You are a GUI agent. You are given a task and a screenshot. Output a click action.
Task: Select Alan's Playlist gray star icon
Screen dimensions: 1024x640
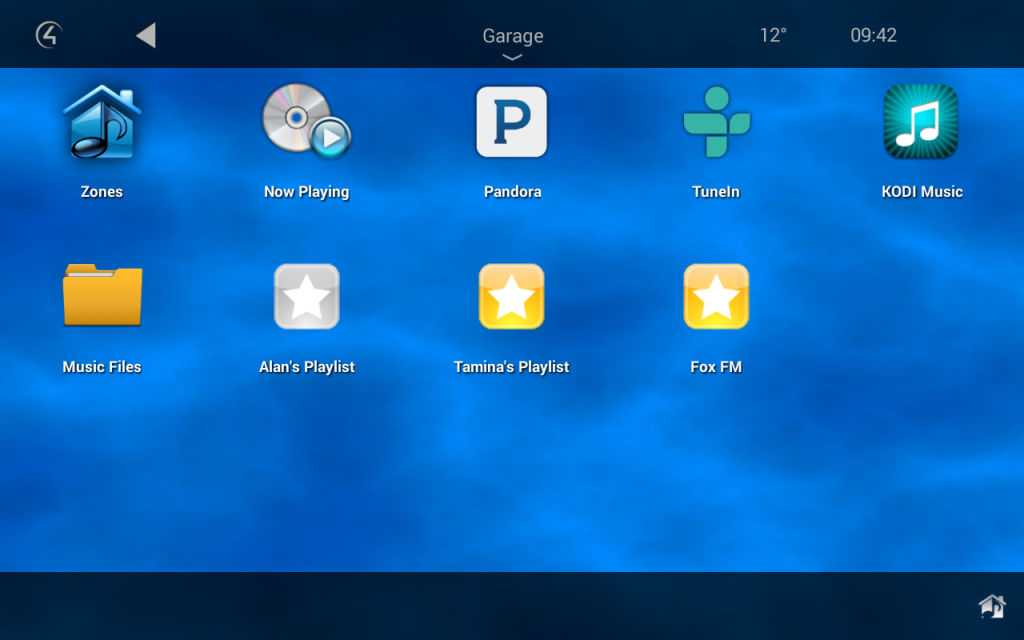[x=306, y=296]
